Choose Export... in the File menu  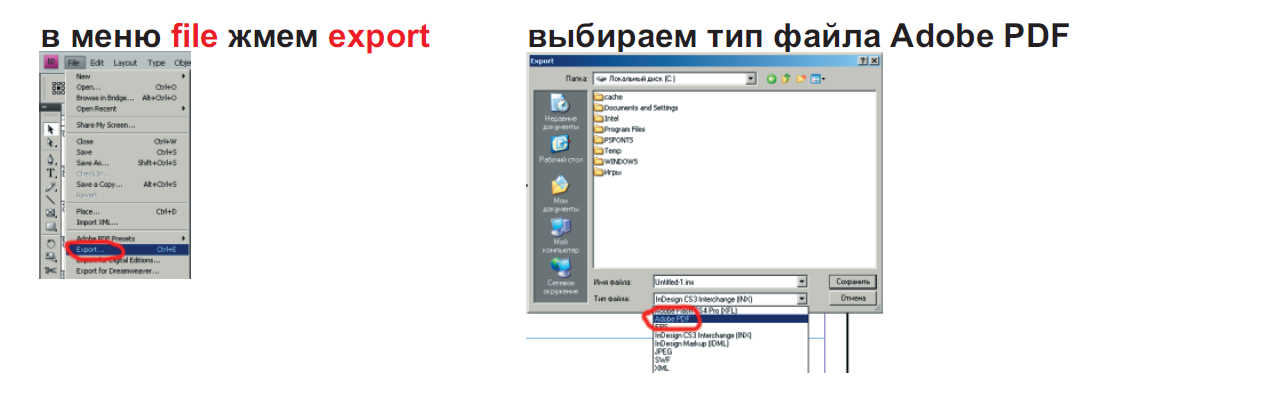[127, 249]
